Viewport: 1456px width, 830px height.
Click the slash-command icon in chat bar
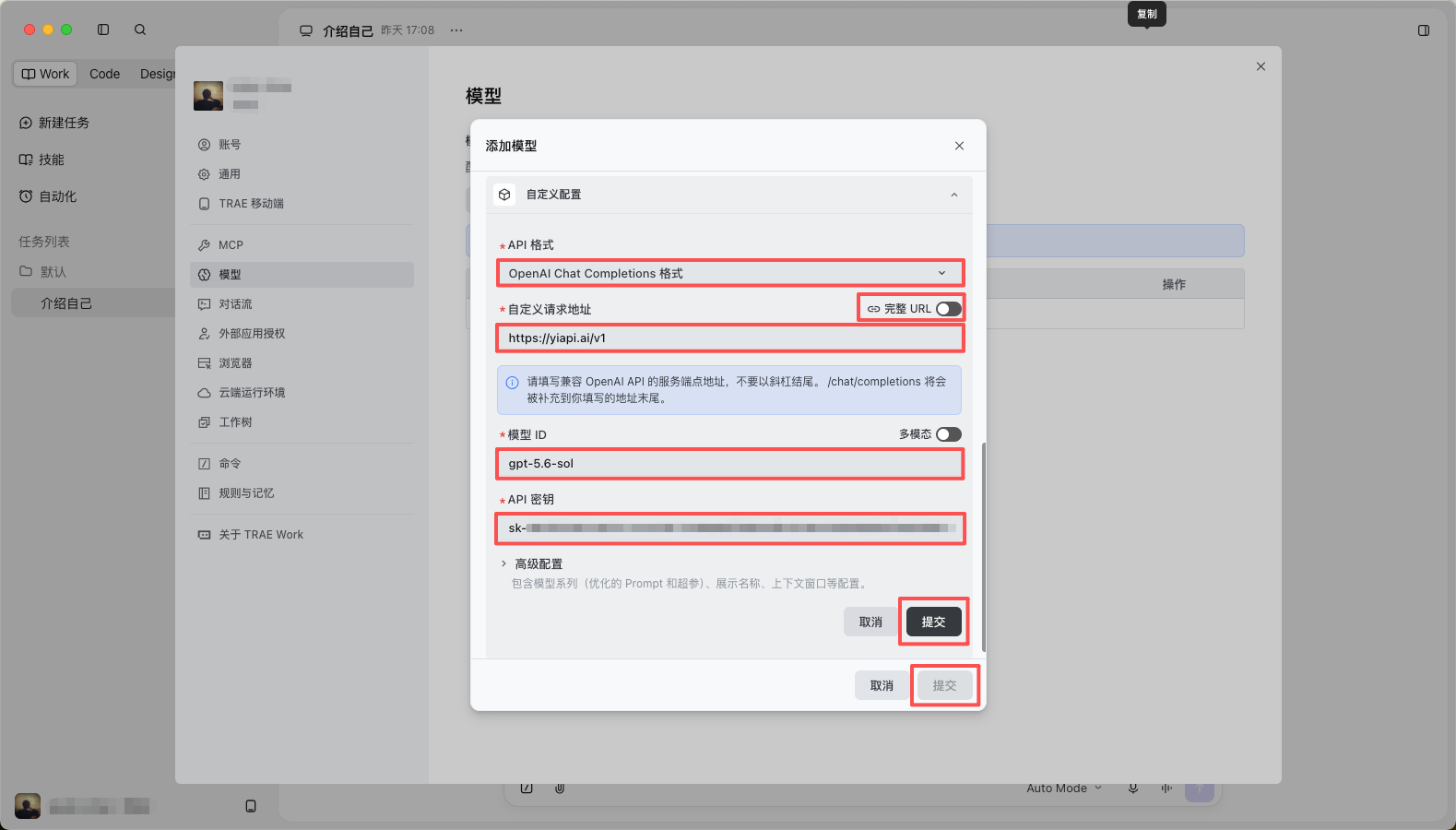point(527,788)
